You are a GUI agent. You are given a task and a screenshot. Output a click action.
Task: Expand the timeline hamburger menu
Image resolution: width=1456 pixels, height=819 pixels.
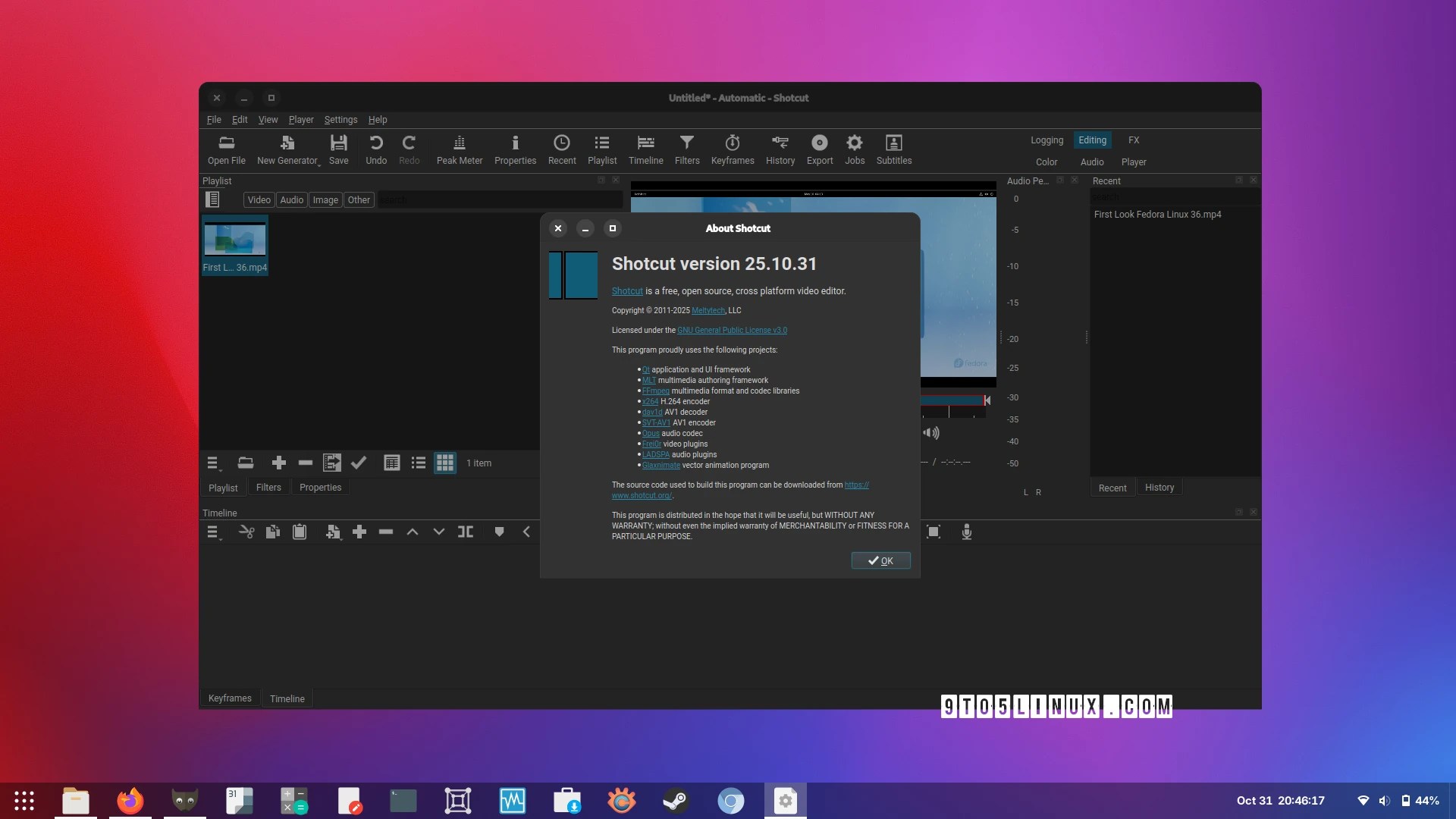[x=213, y=532]
